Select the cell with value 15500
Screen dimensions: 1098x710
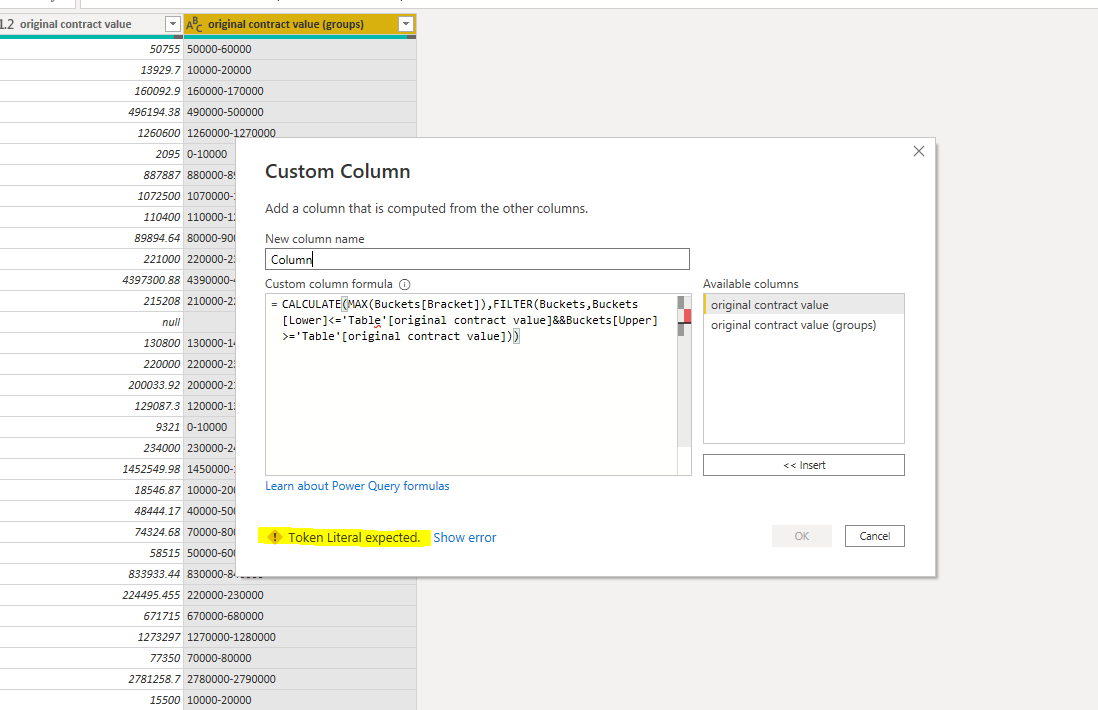(x=91, y=700)
